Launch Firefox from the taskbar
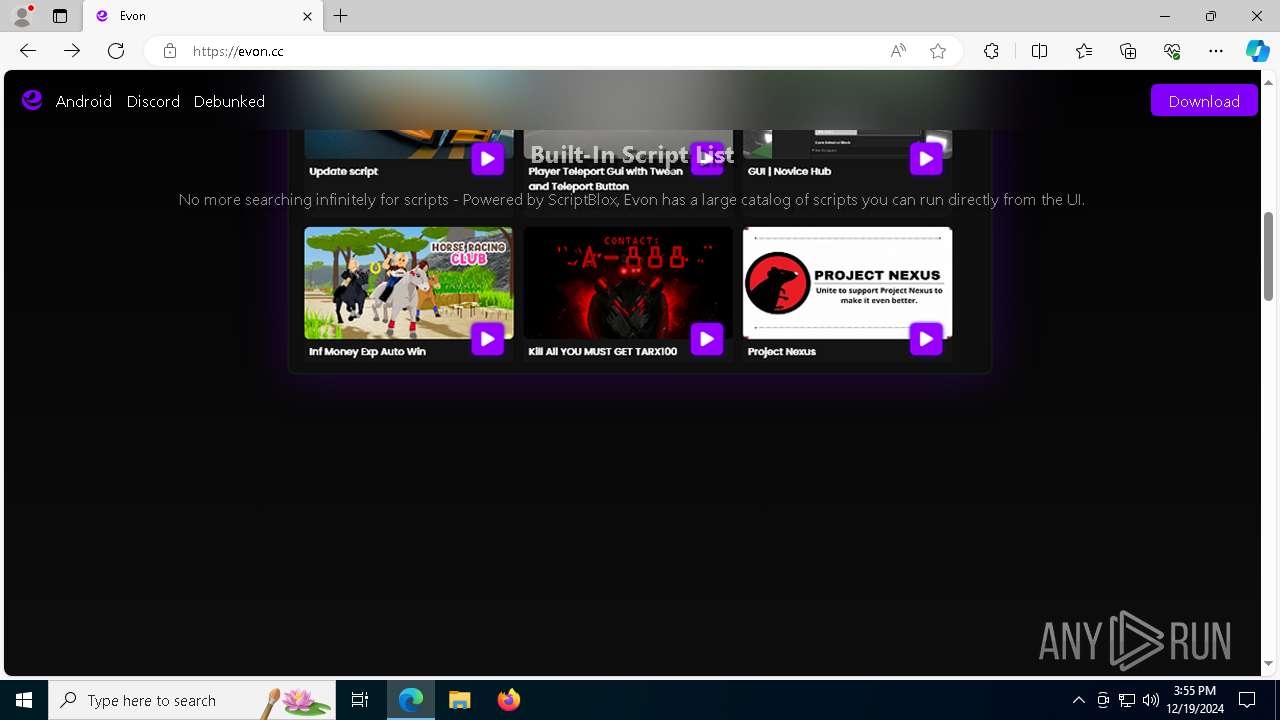 [509, 700]
